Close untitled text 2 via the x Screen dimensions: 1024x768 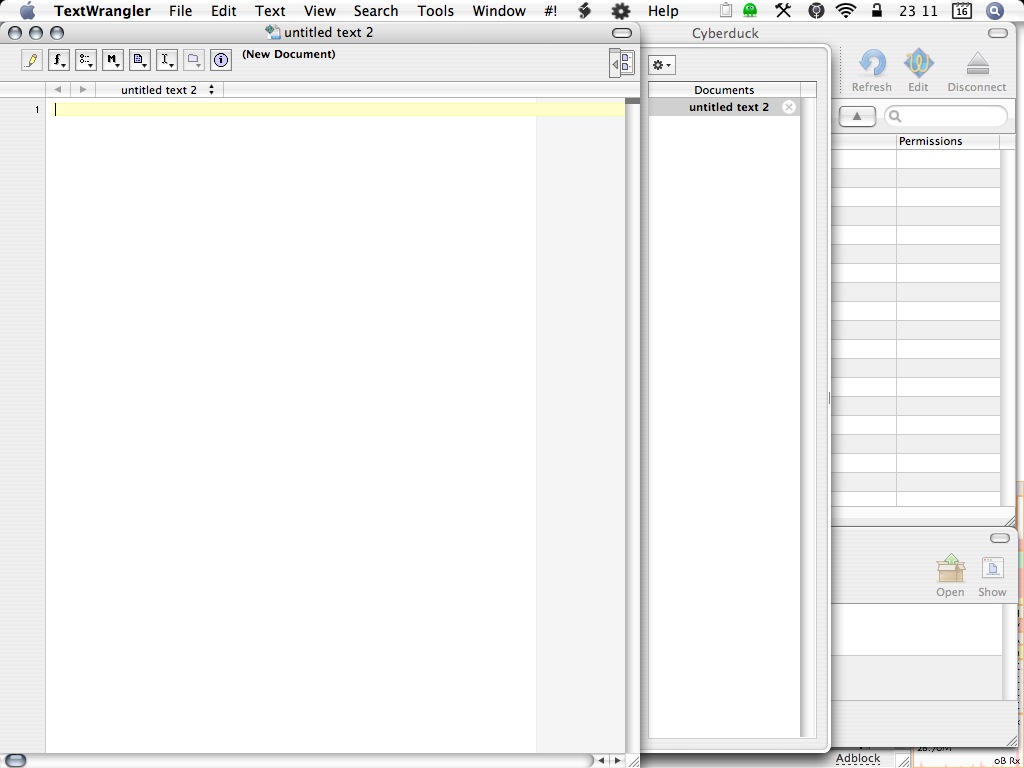pos(789,107)
